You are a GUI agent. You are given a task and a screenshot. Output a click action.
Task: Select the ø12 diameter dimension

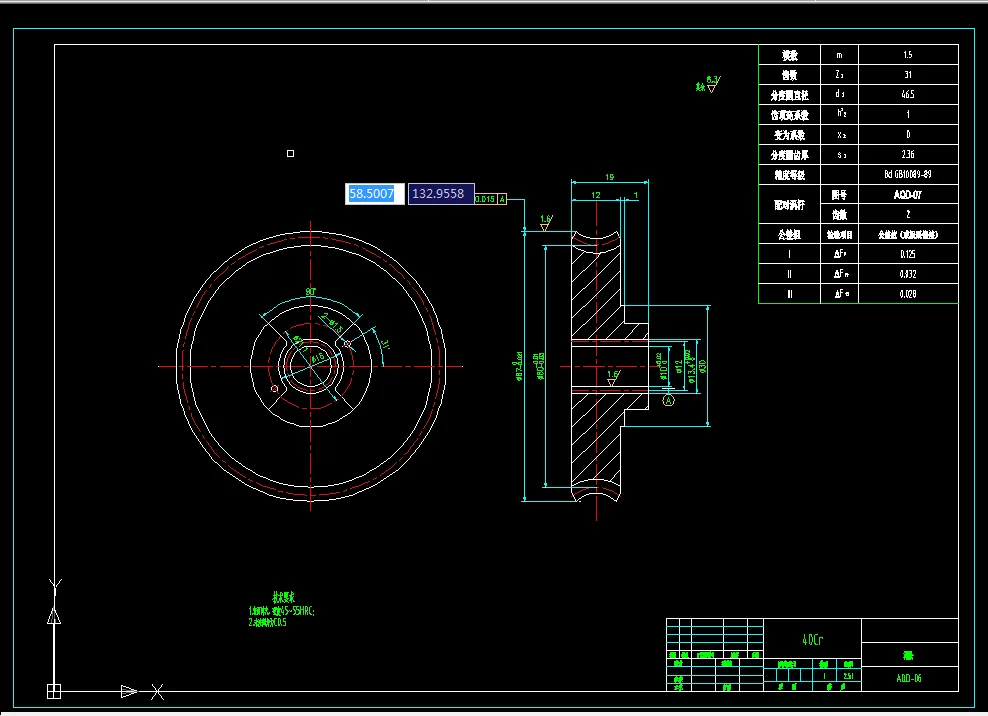[x=679, y=366]
